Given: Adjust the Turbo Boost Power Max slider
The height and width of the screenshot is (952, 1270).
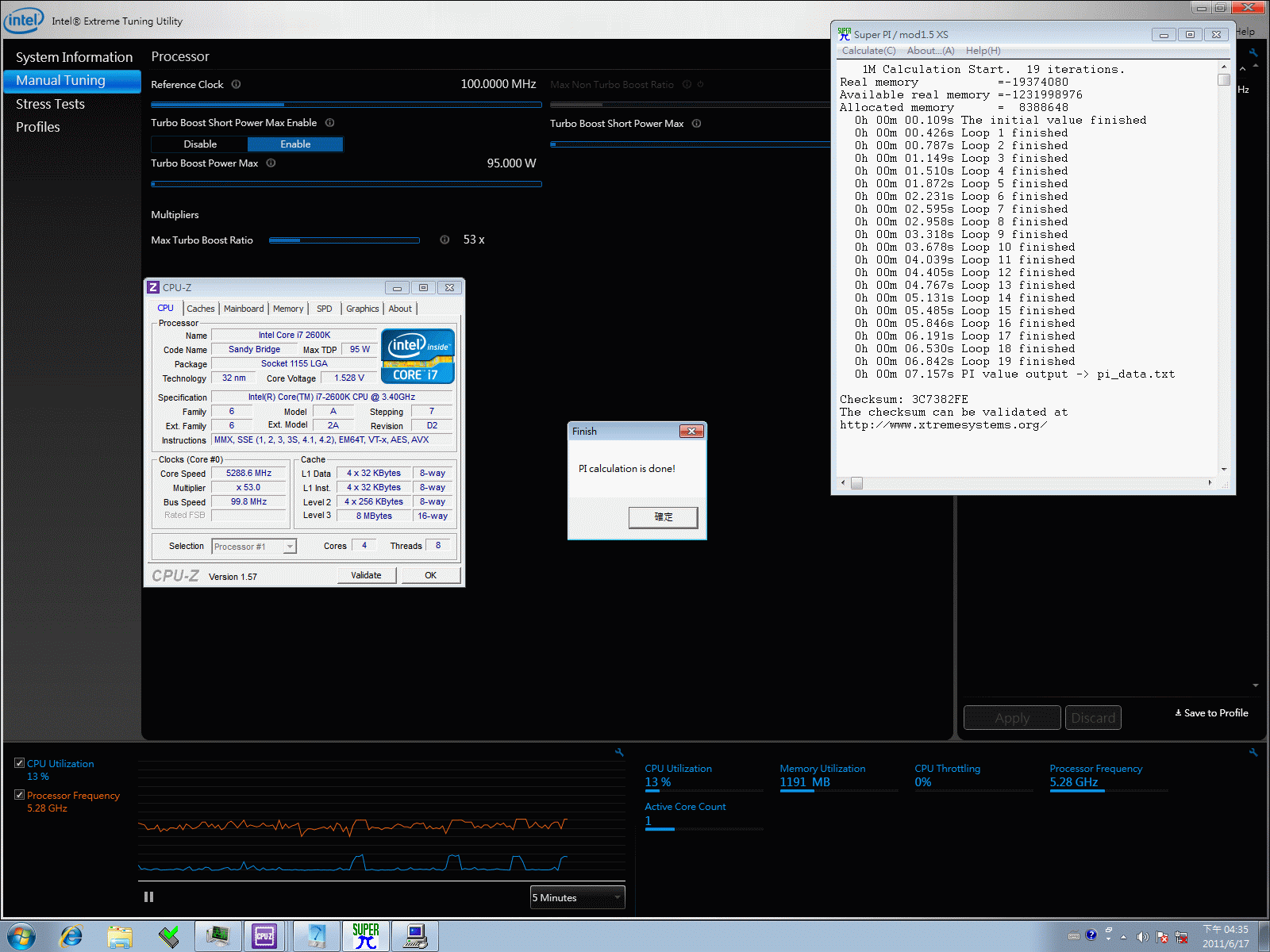Looking at the screenshot, I should (x=346, y=183).
